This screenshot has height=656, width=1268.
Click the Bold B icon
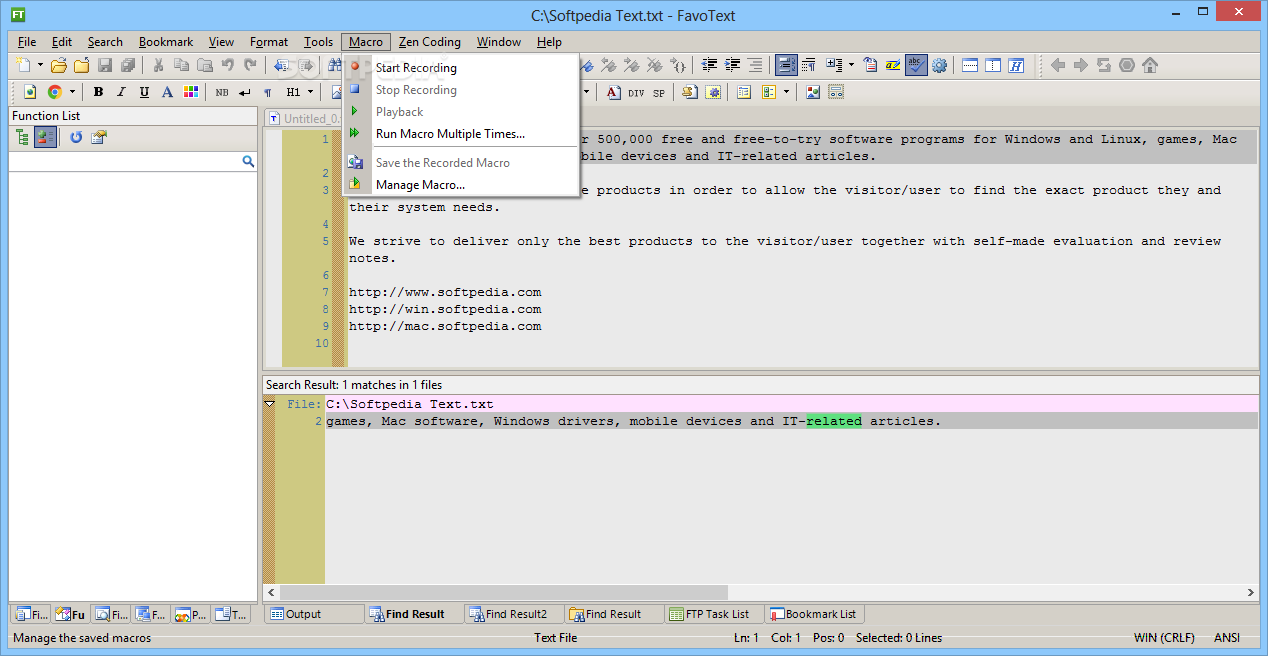[x=98, y=92]
